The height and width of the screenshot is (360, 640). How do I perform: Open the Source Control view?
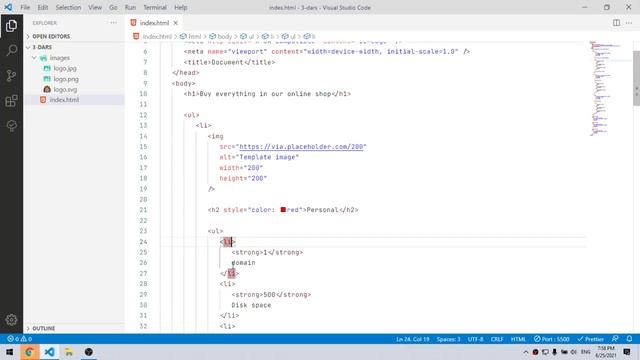tap(11, 76)
